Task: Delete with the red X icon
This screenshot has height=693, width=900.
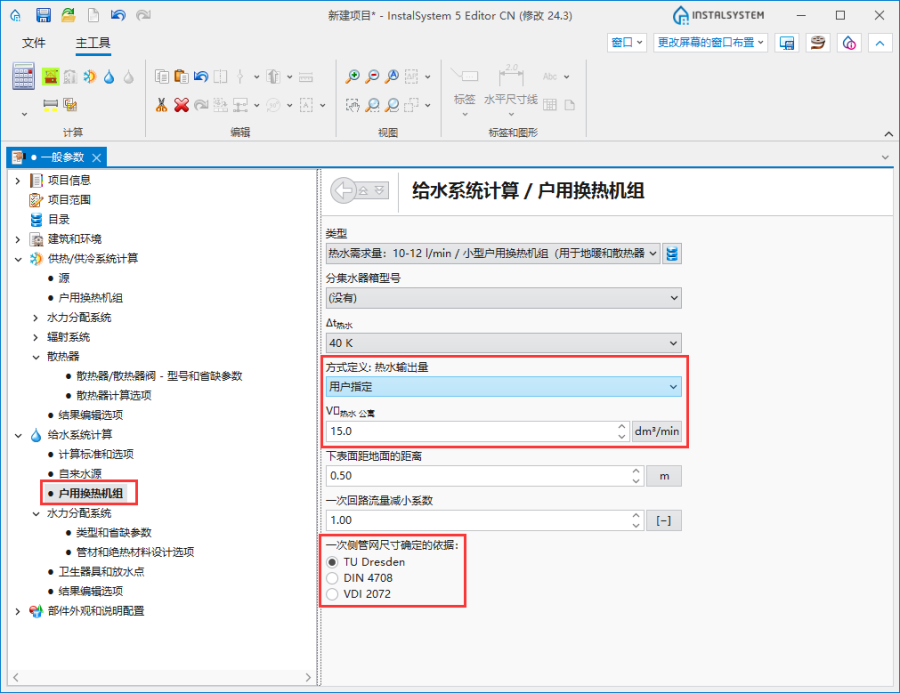Action: tap(181, 104)
